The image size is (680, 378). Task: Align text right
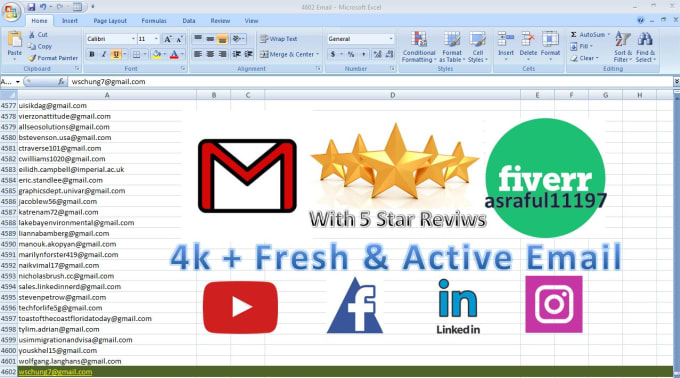pyautogui.click(x=222, y=54)
